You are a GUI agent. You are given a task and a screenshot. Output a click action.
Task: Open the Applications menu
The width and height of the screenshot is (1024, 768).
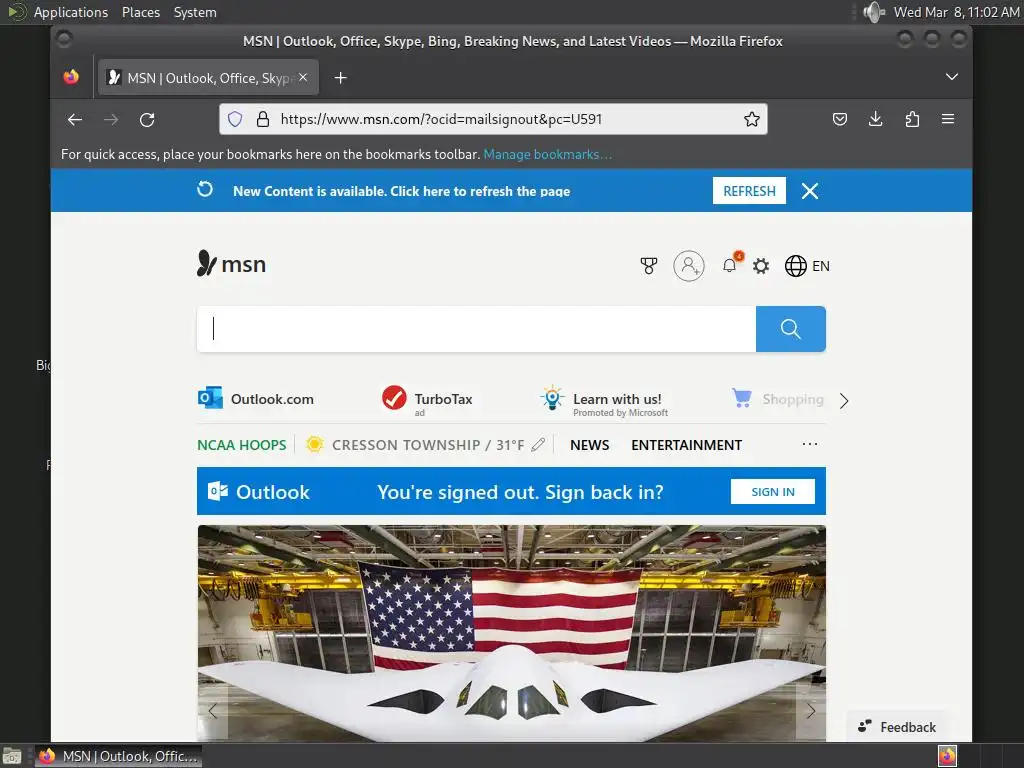pos(71,12)
